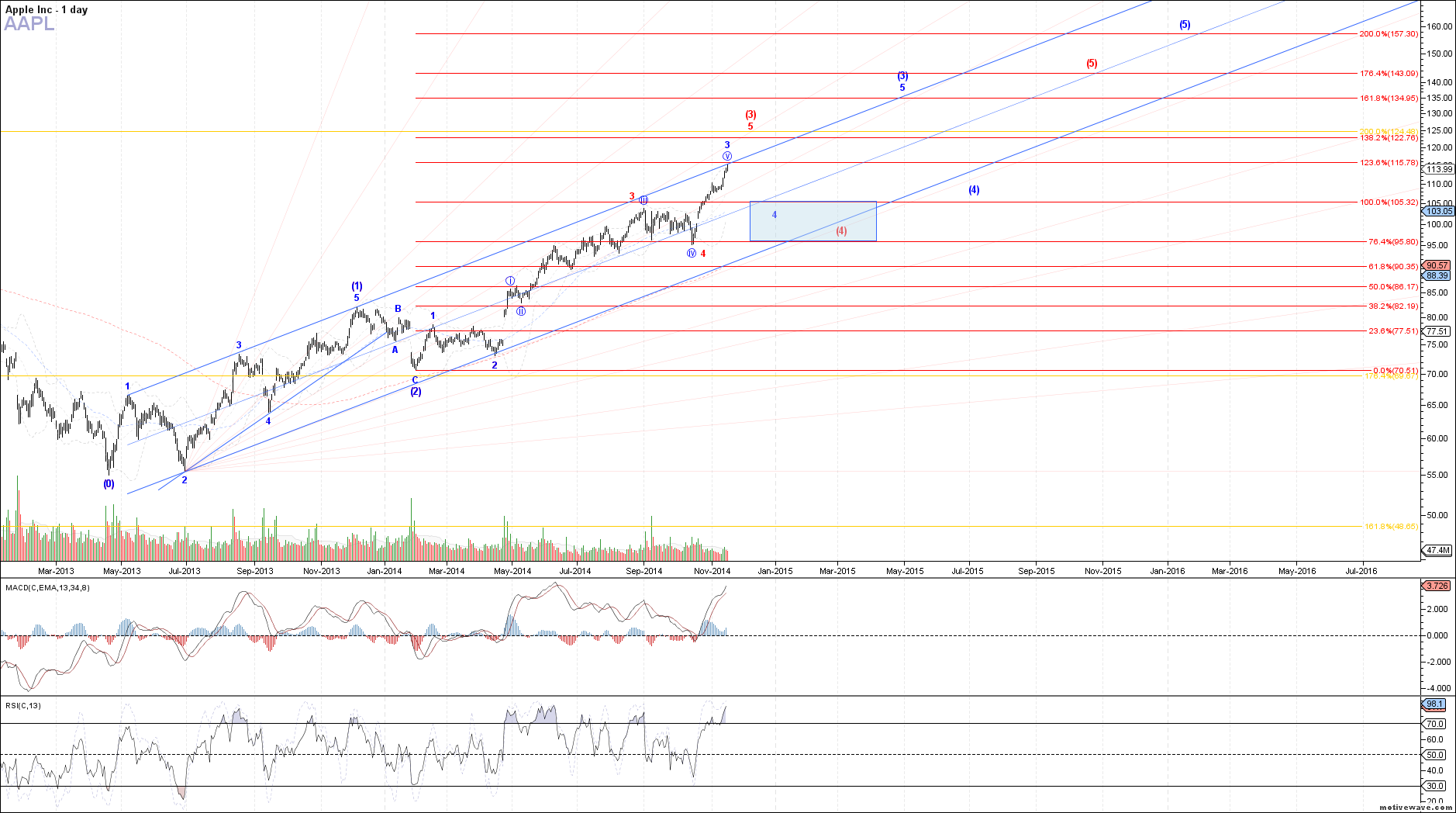Click the Nov-2014 date axis label
The width and height of the screenshot is (1456, 813).
pos(712,572)
